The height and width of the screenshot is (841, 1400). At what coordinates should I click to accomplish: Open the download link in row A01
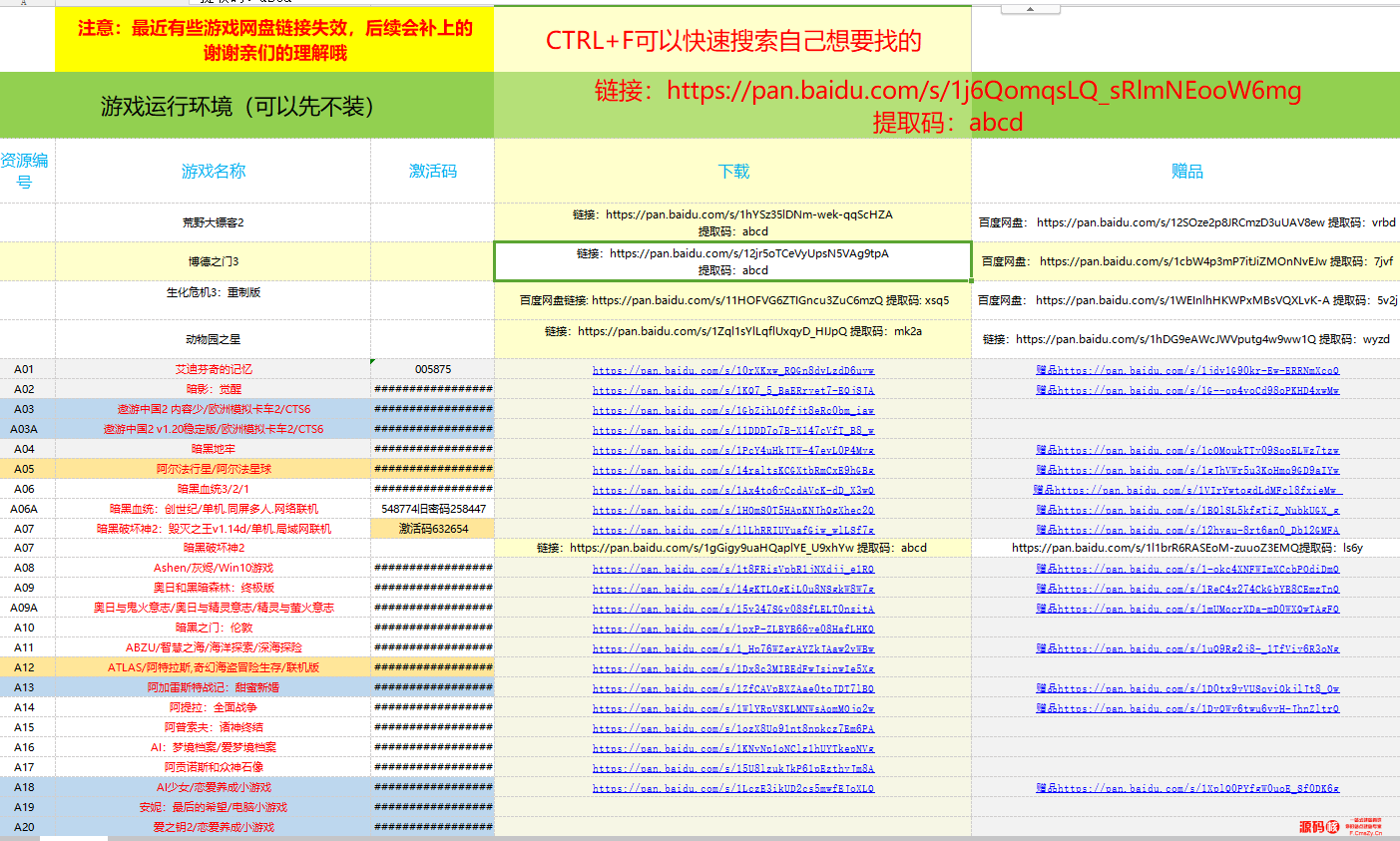733,370
